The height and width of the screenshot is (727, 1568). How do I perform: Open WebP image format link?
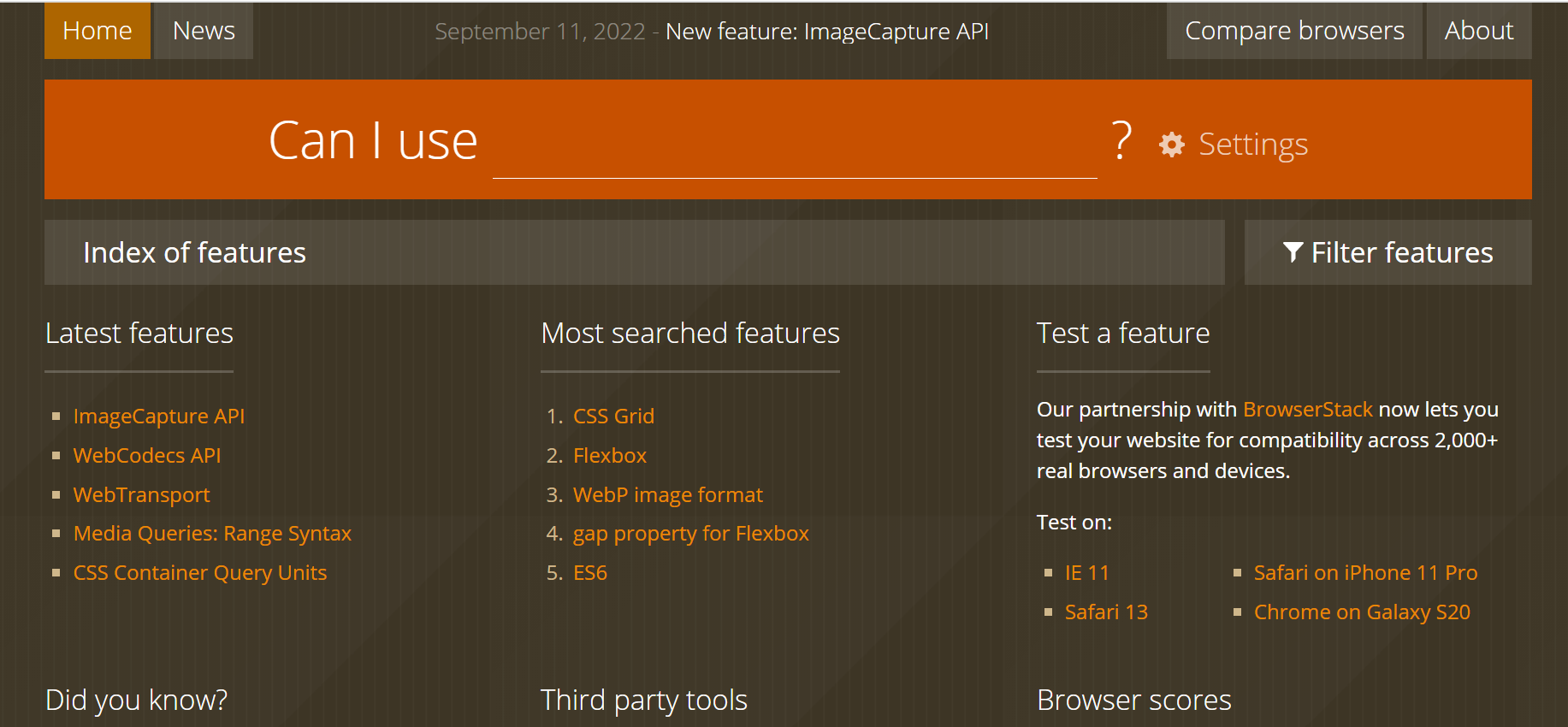pos(667,495)
